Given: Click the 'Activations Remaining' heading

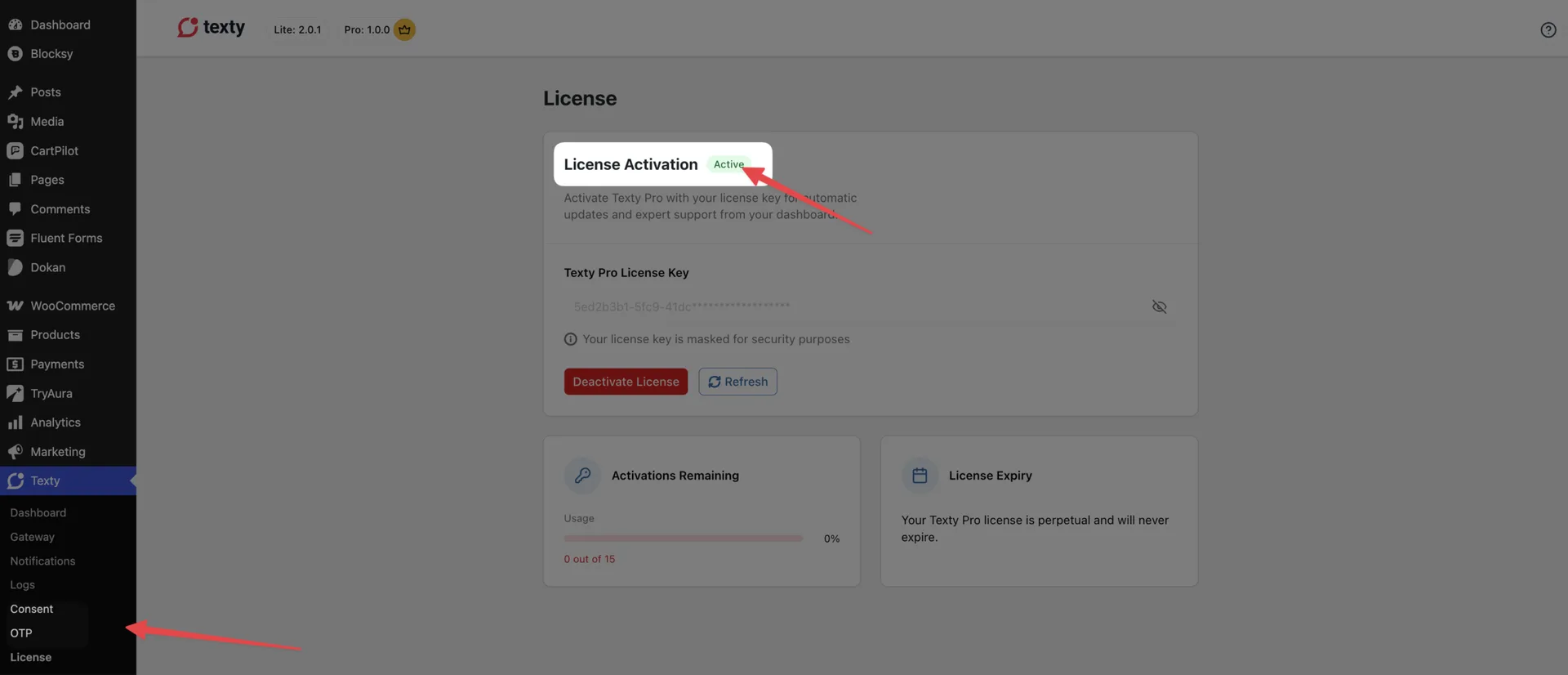Looking at the screenshot, I should pos(675,476).
